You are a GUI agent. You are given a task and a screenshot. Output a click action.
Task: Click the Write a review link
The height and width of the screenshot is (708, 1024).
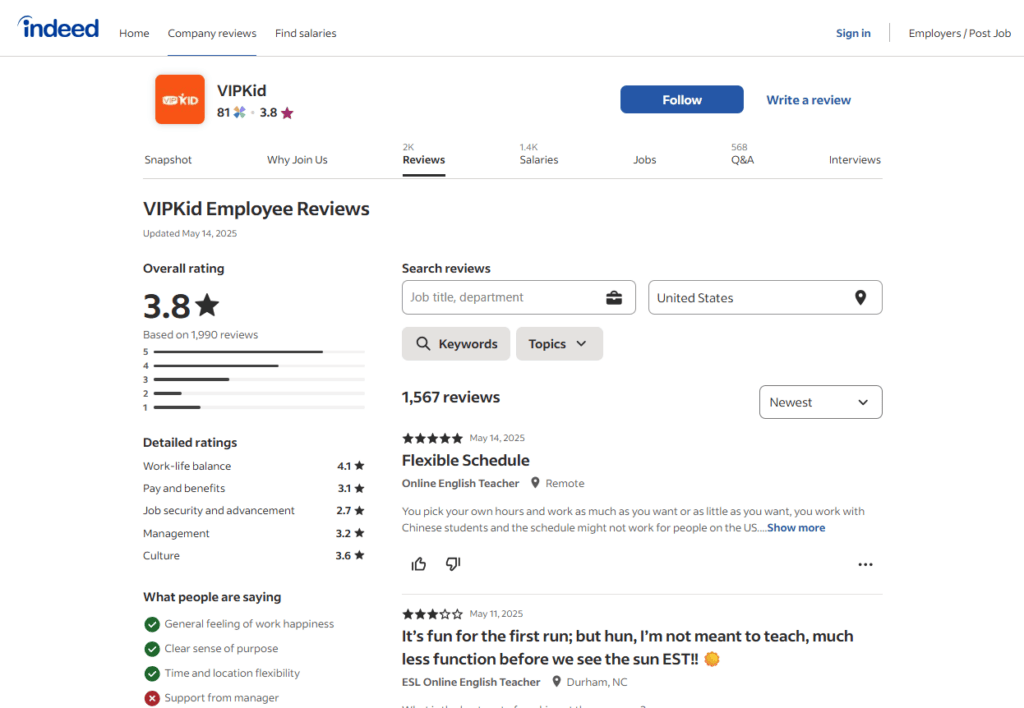[808, 100]
